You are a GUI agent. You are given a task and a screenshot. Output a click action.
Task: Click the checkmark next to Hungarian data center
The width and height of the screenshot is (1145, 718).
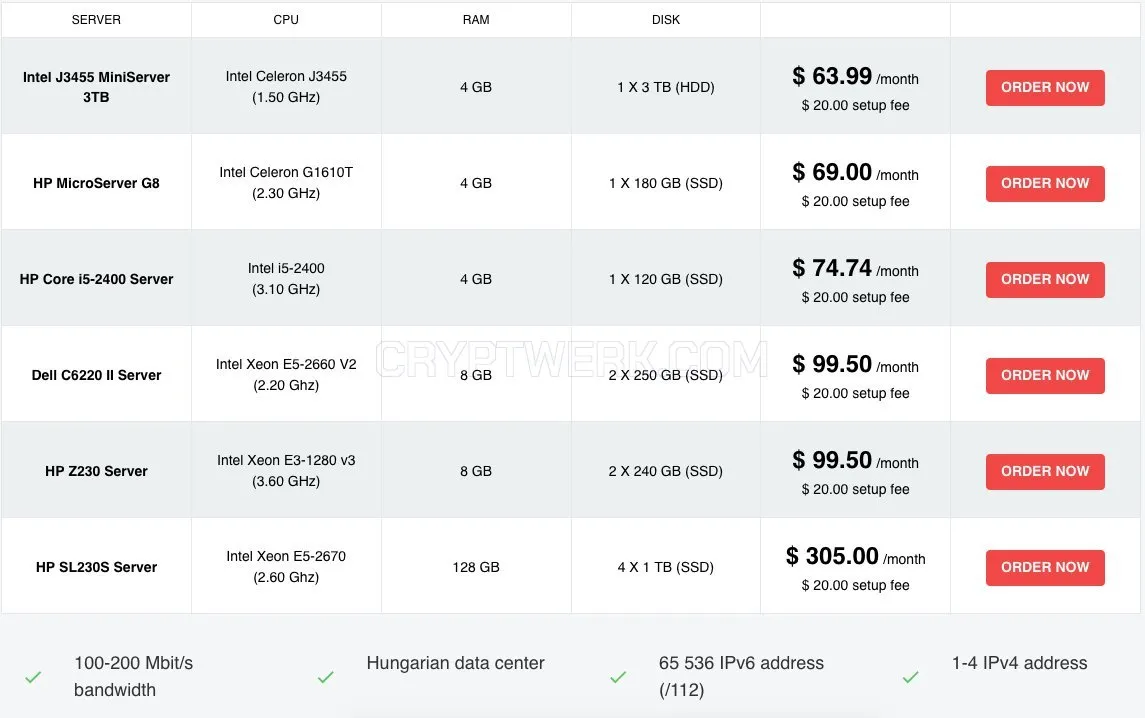tap(326, 677)
